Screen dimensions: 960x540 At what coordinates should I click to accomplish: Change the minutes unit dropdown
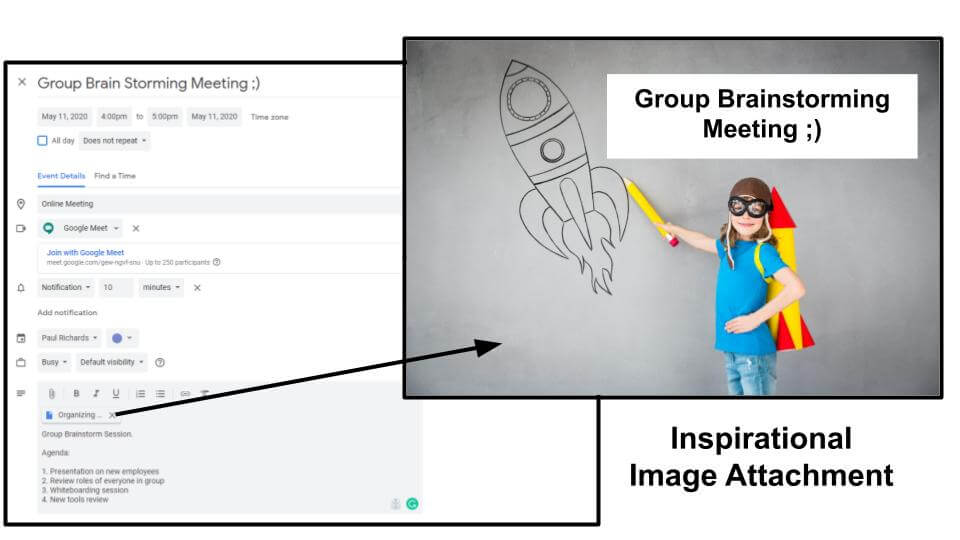coord(161,287)
